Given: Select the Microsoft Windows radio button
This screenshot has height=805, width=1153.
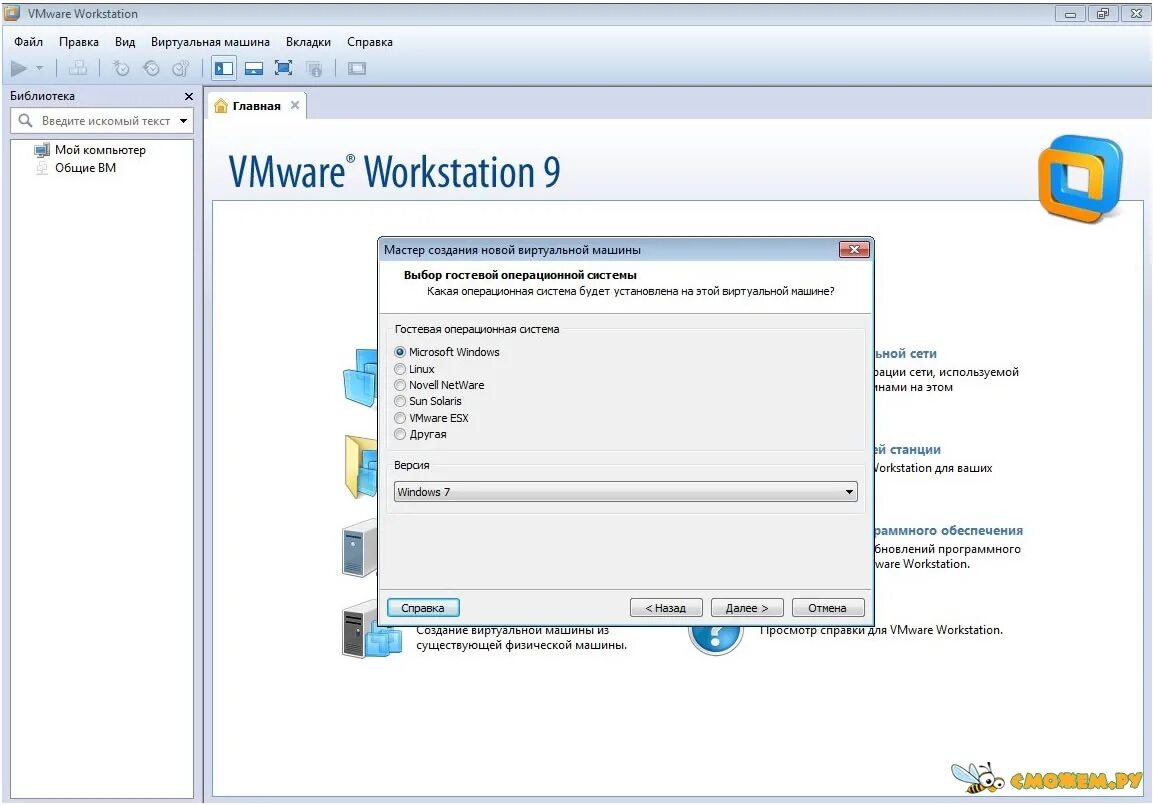Looking at the screenshot, I should click(400, 352).
